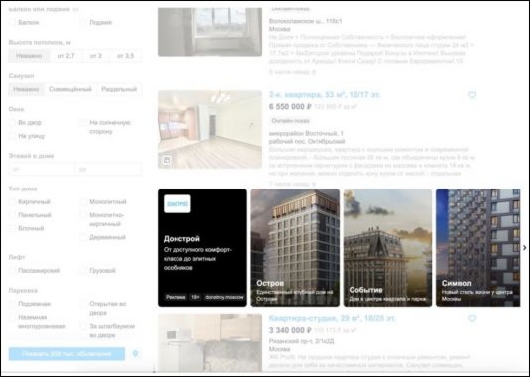Screen dimensions: 530x377
Task: Click layout plan icon on apartment photo
Action: [167, 160]
